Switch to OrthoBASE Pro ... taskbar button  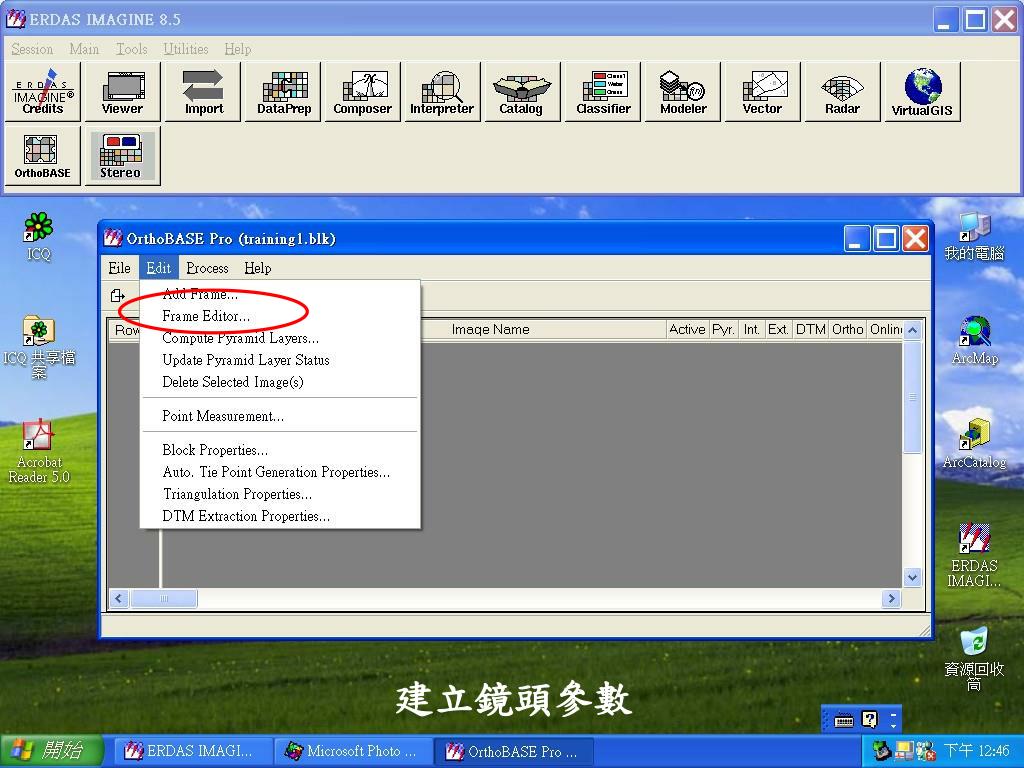pyautogui.click(x=514, y=752)
